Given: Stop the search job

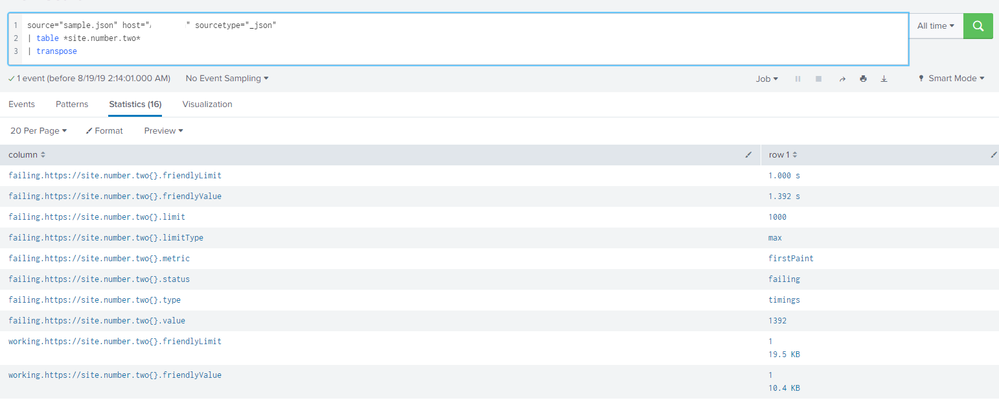Looking at the screenshot, I should click(819, 79).
